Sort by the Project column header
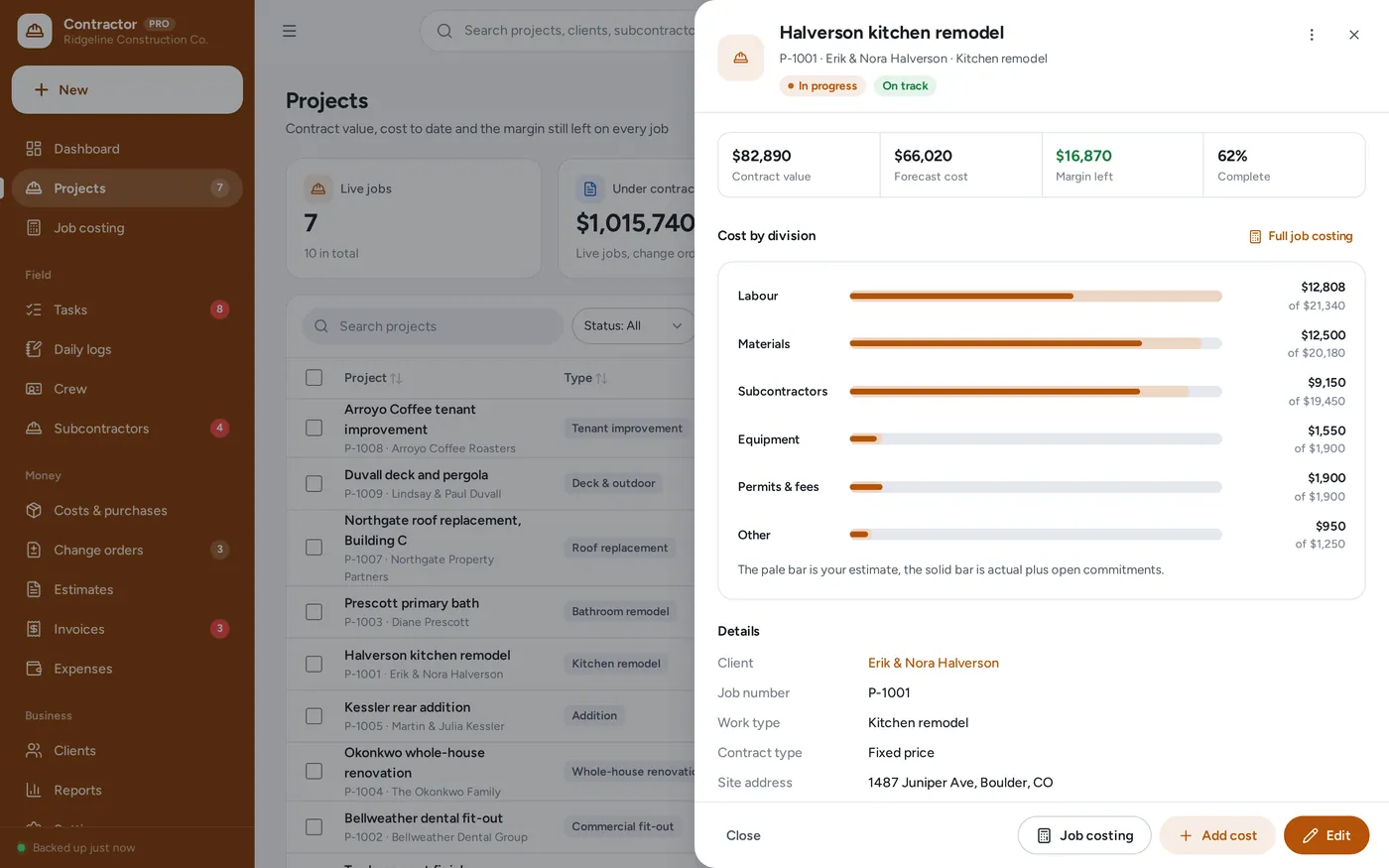 373,378
